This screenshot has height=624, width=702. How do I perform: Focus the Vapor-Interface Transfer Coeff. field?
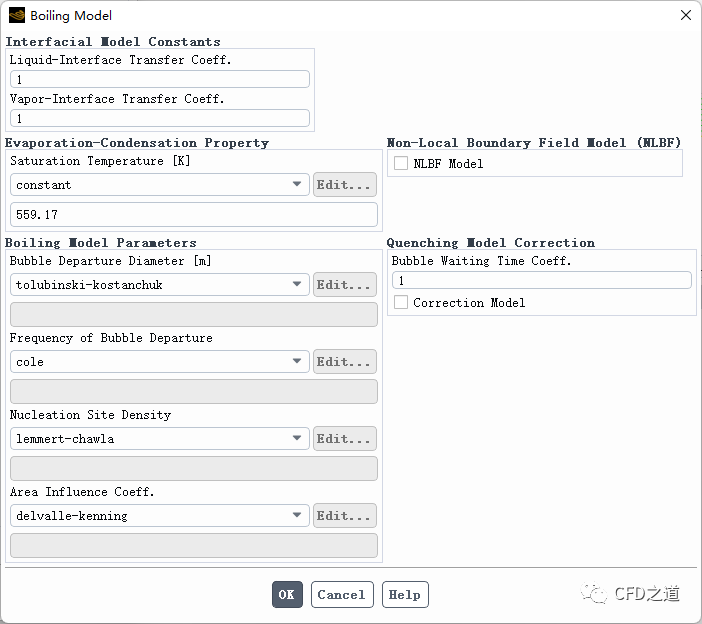[160, 118]
